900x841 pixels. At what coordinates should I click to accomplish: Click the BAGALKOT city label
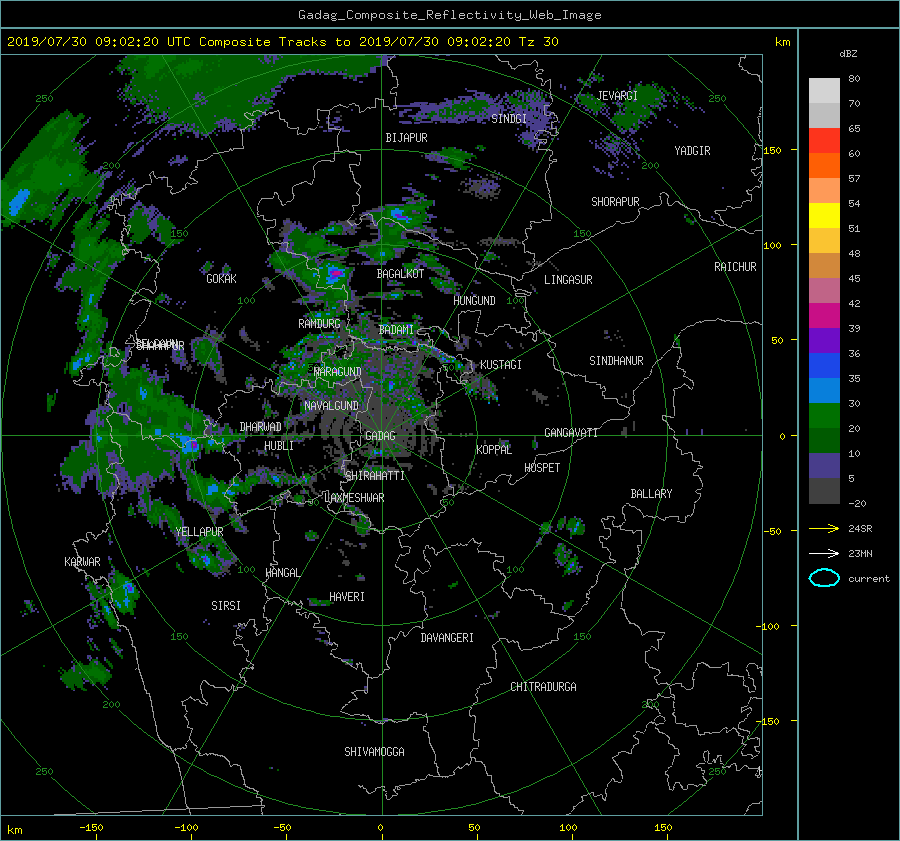400,274
